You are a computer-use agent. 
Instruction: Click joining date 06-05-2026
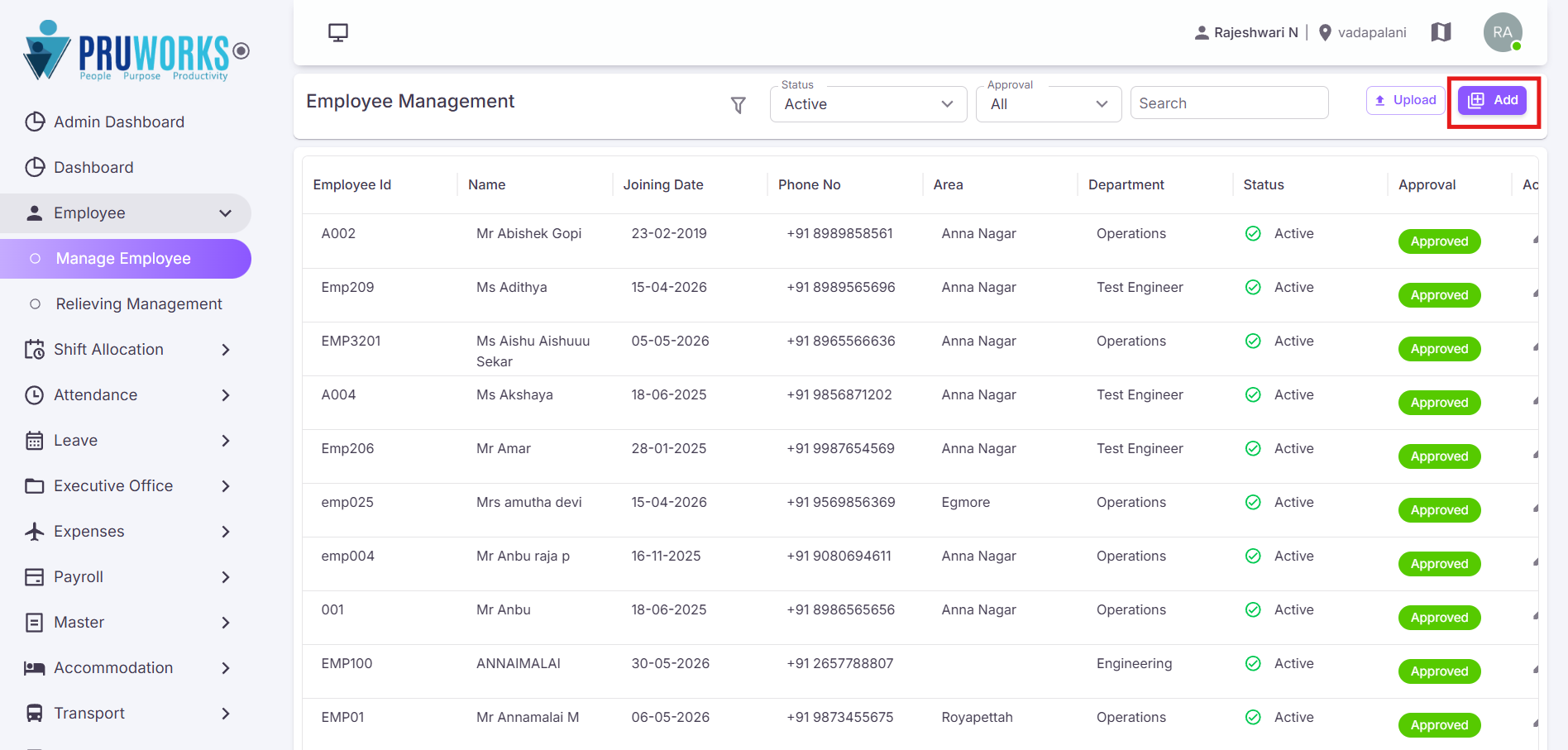[x=671, y=717]
